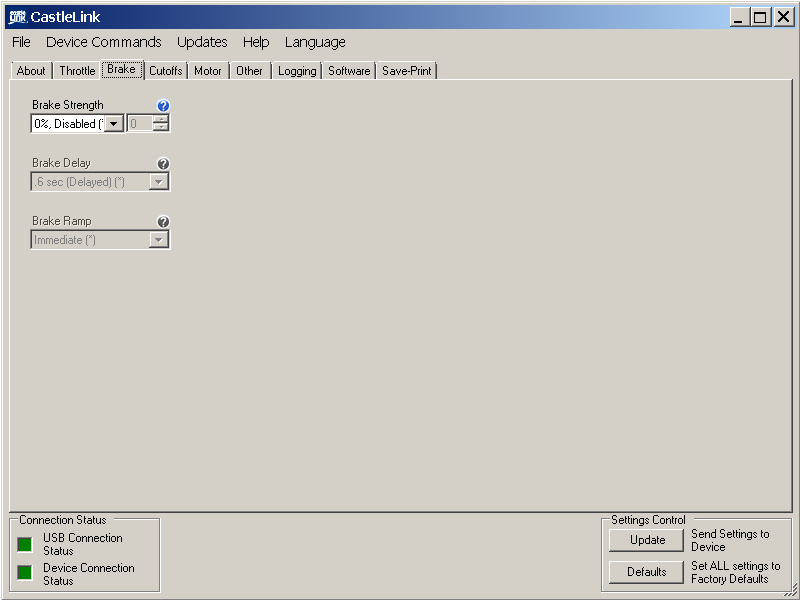
Task: Click the Brake Strength help icon
Action: coord(164,106)
